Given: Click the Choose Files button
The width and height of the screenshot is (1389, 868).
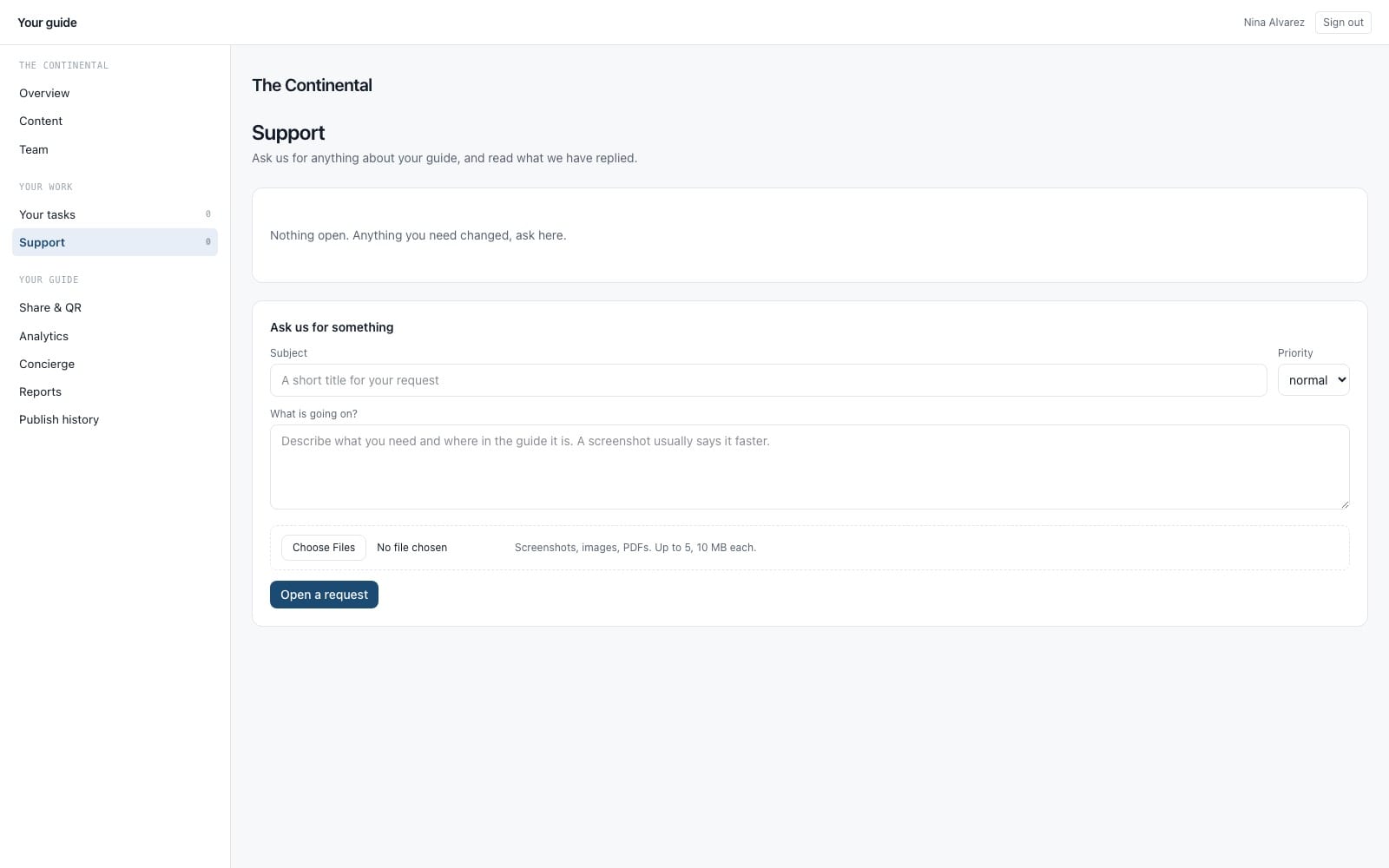Looking at the screenshot, I should (324, 548).
